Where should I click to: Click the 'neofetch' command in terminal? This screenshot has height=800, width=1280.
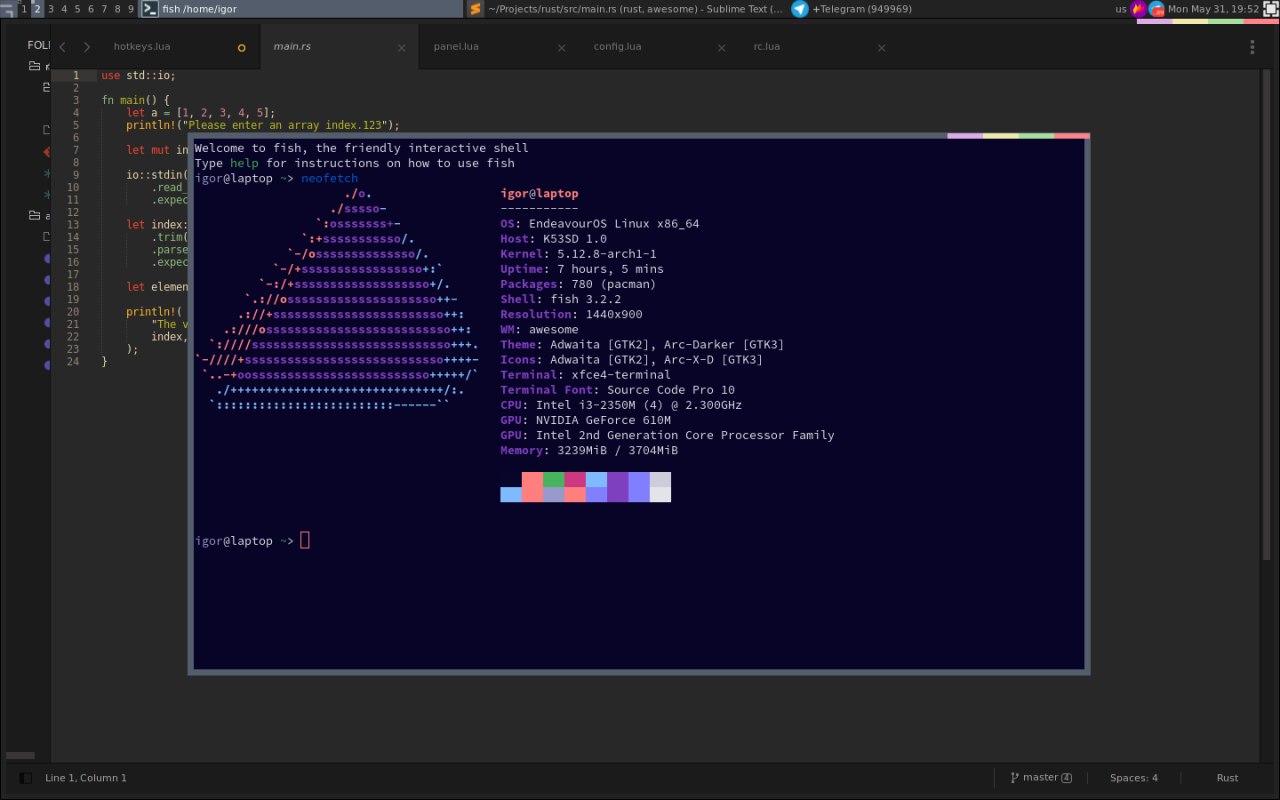pyautogui.click(x=329, y=179)
